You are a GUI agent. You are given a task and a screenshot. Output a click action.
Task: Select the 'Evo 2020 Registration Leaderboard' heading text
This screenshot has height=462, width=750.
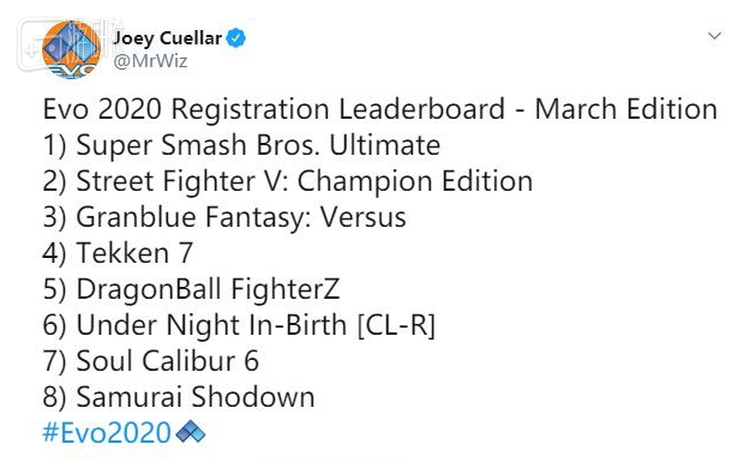pyautogui.click(x=274, y=109)
